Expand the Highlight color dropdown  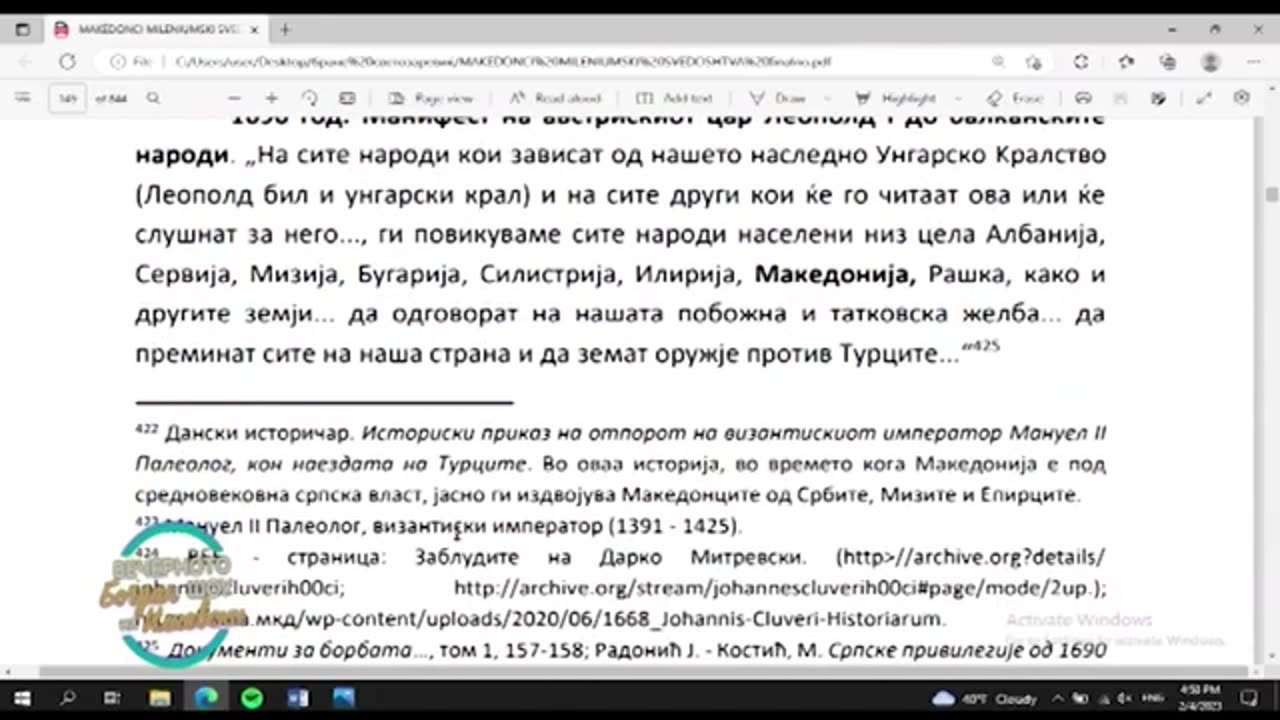pyautogui.click(x=959, y=98)
